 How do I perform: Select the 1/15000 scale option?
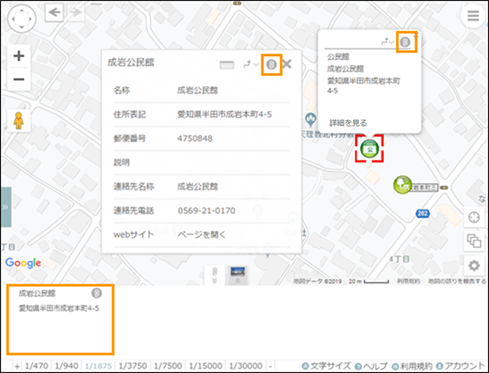(x=205, y=366)
